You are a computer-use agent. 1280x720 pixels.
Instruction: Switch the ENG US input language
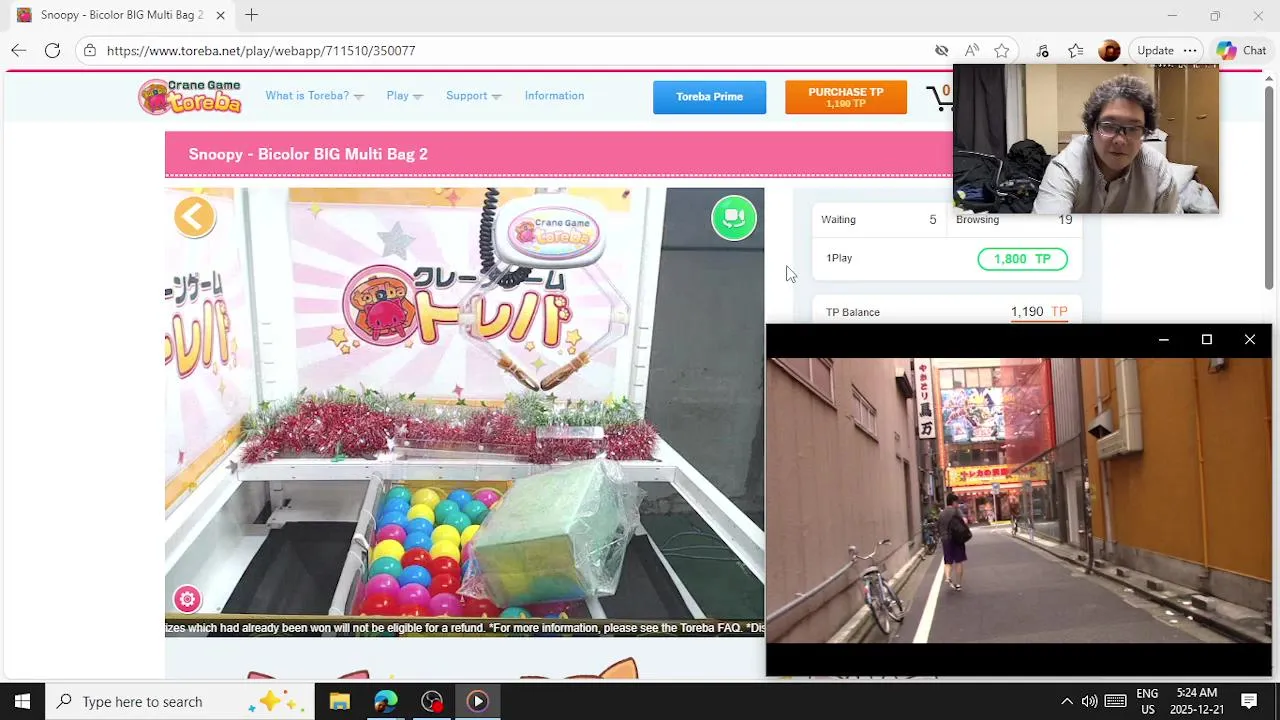coord(1147,701)
